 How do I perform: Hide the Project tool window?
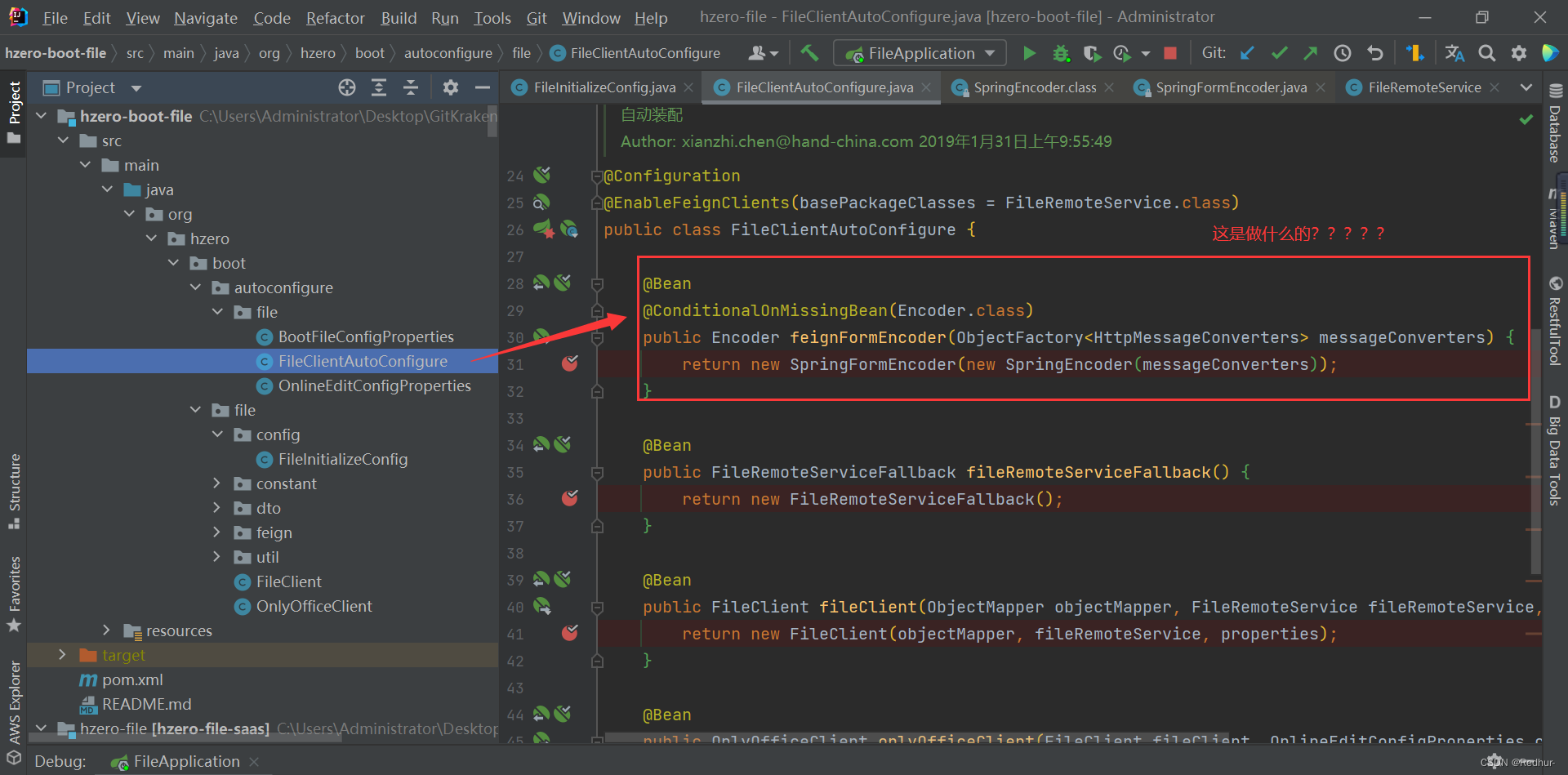pos(483,87)
